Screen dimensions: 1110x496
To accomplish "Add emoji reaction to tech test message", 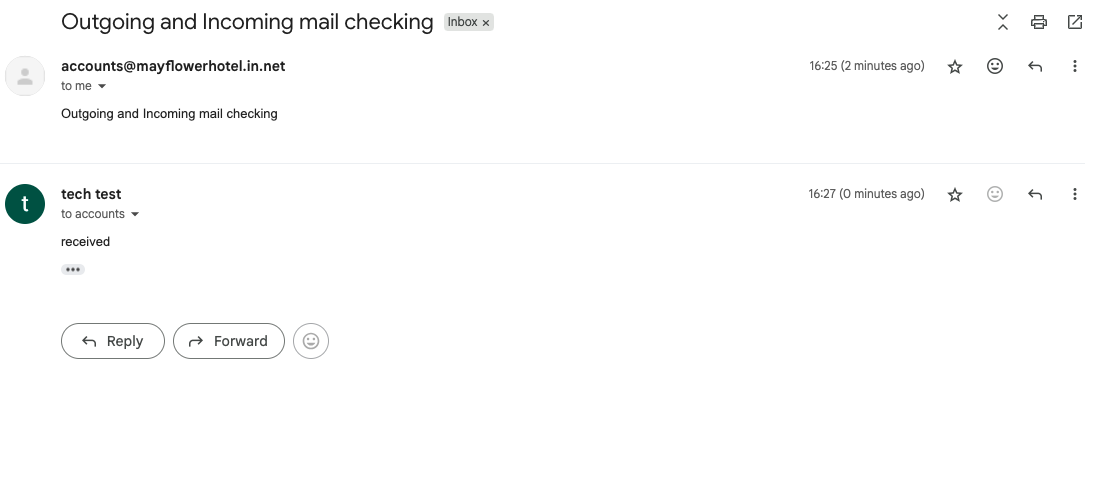I will tap(995, 194).
